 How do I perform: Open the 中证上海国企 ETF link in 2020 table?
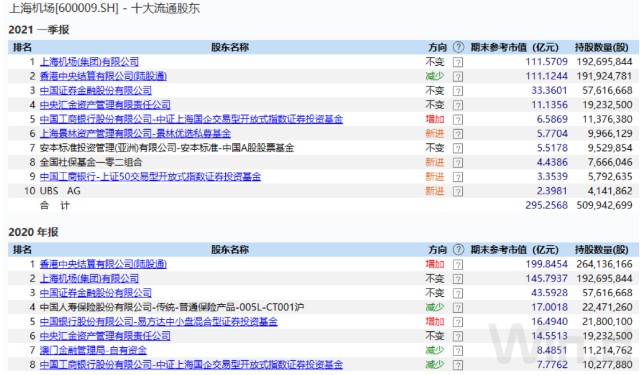(x=191, y=364)
